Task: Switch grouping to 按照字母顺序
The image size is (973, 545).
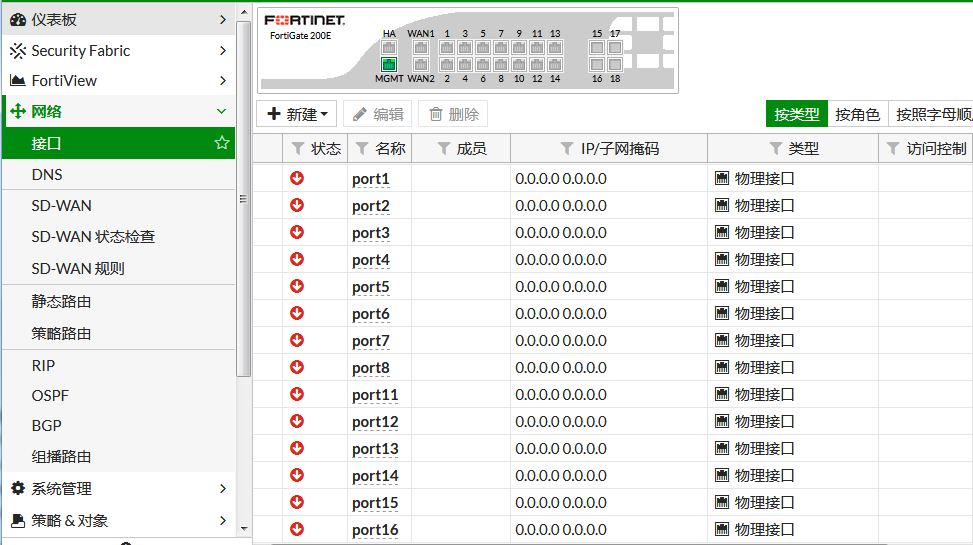Action: coord(931,114)
